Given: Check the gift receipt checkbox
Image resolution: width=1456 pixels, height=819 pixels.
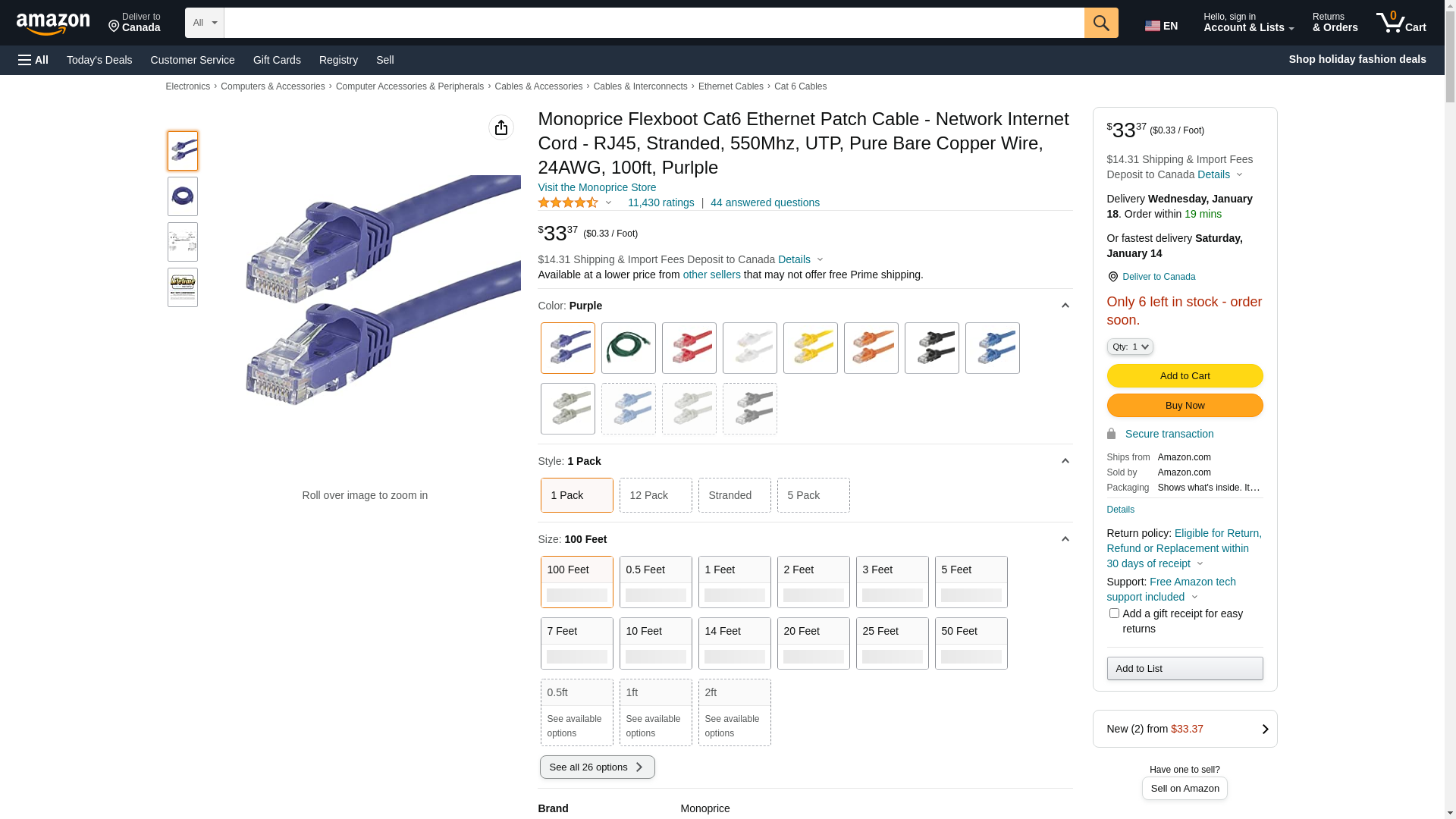Looking at the screenshot, I should pyautogui.click(x=1113, y=613).
